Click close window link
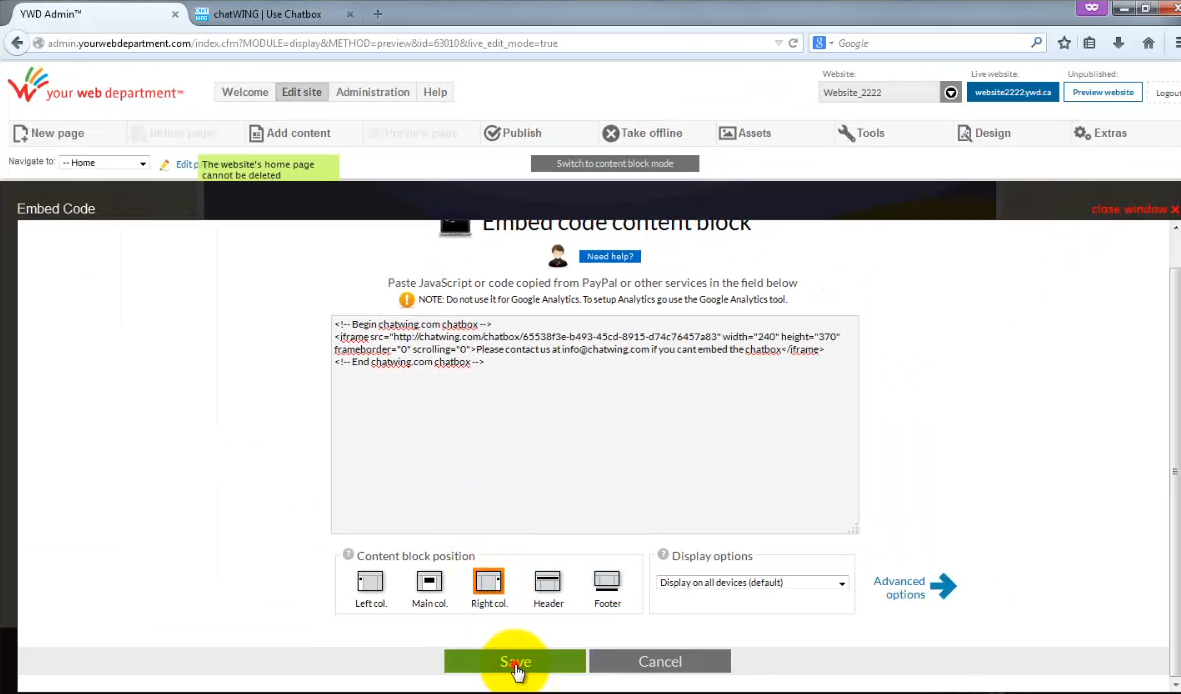 tap(1135, 209)
